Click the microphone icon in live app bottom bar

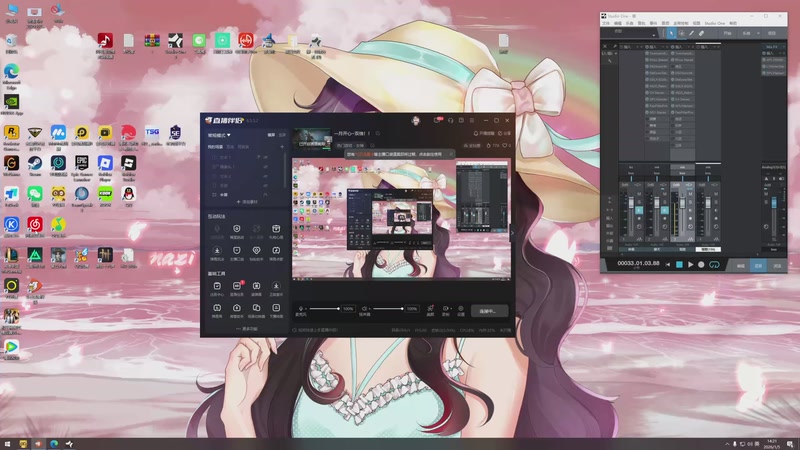(x=301, y=309)
